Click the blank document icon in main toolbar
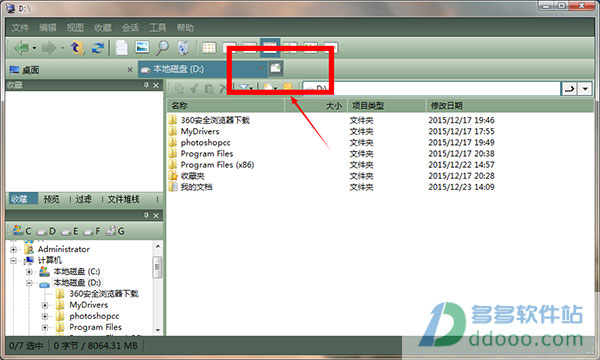This screenshot has height=360, width=600. pos(122,48)
